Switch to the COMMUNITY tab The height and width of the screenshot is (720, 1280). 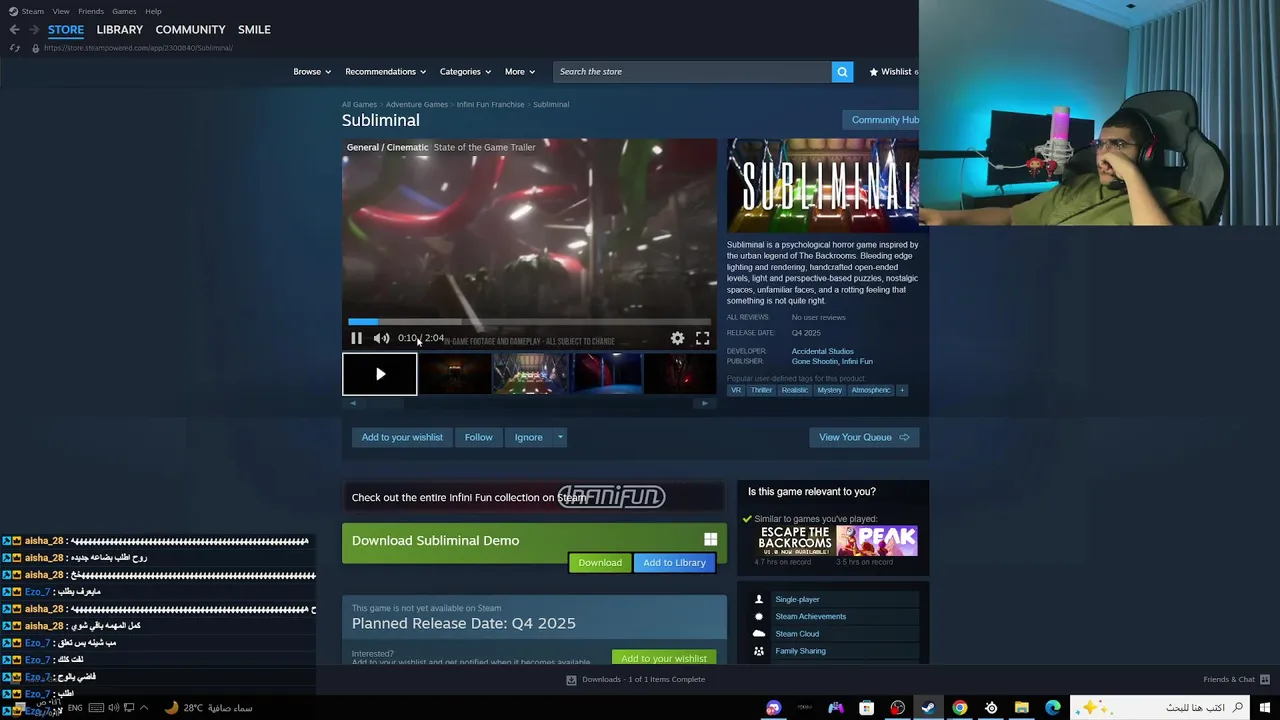coord(190,30)
